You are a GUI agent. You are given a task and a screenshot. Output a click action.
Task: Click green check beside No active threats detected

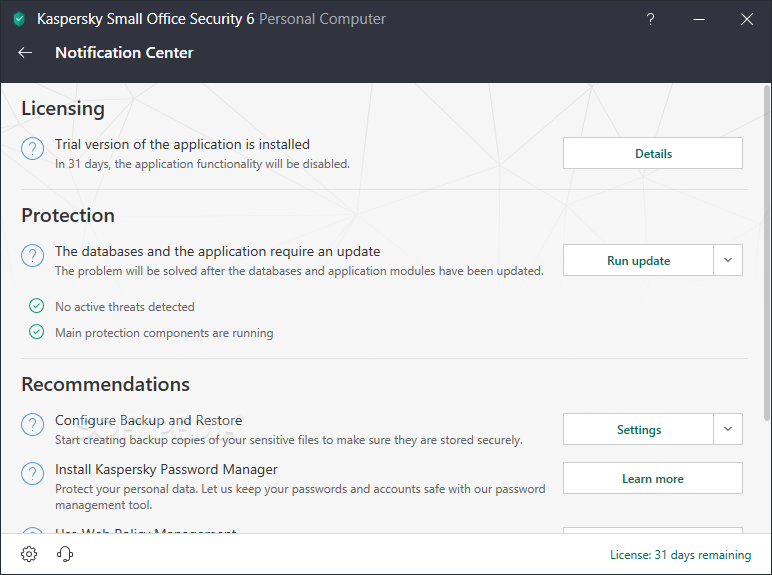(36, 306)
